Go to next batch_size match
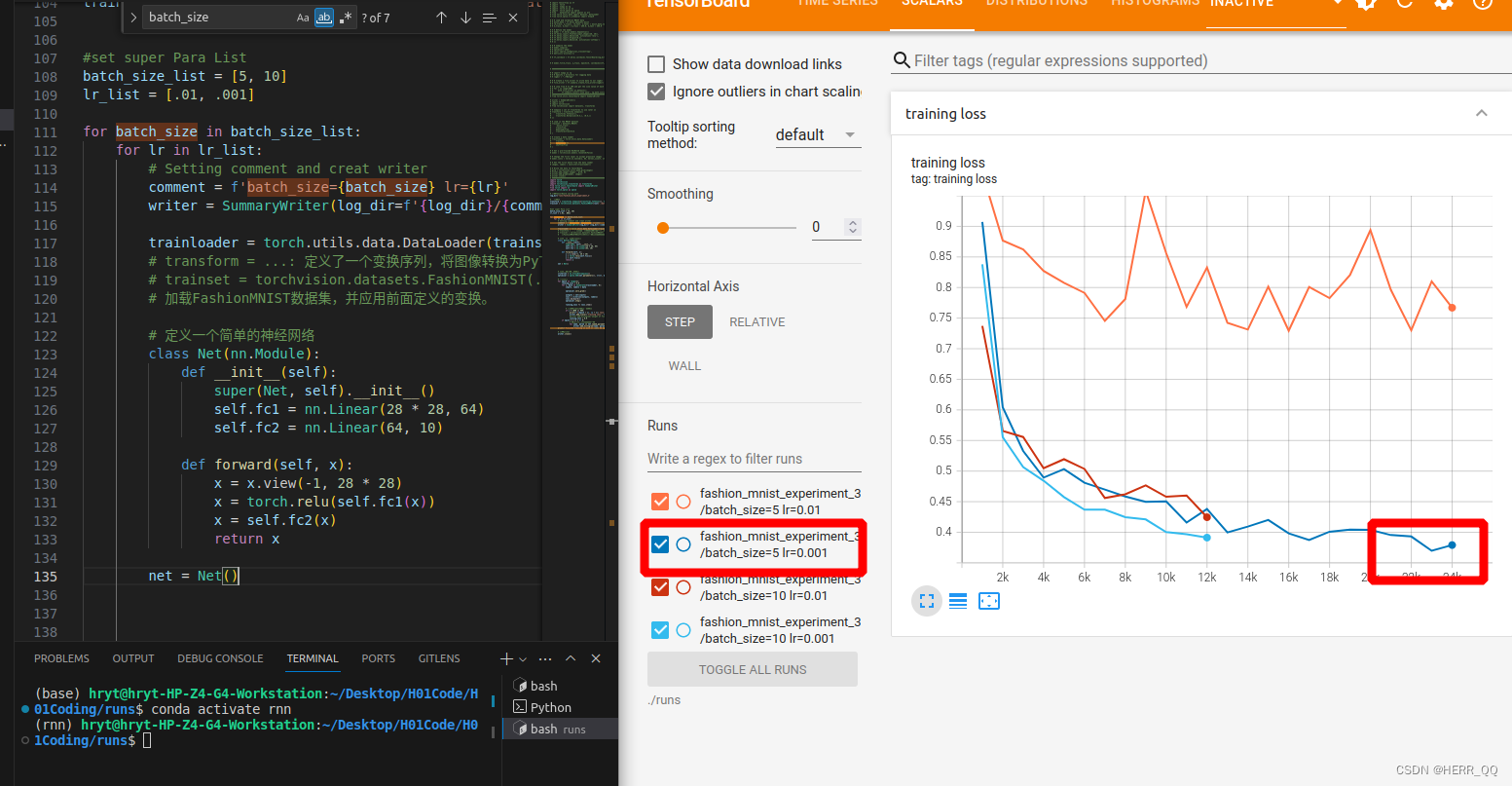 pyautogui.click(x=465, y=18)
